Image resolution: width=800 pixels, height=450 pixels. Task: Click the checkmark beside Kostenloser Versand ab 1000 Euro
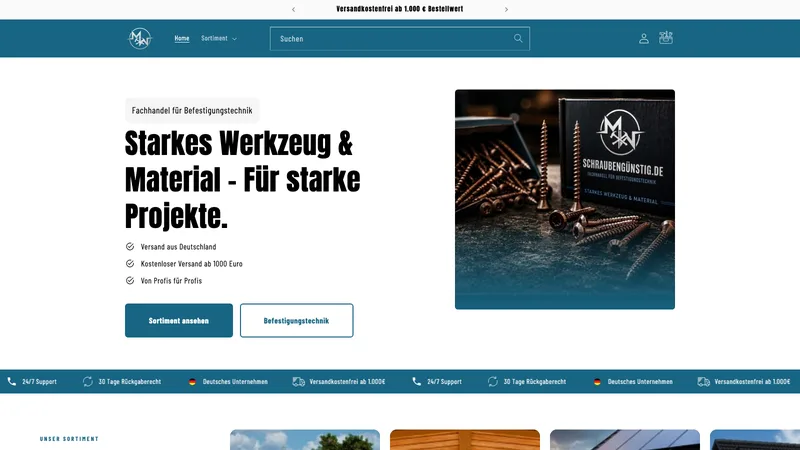click(x=130, y=263)
